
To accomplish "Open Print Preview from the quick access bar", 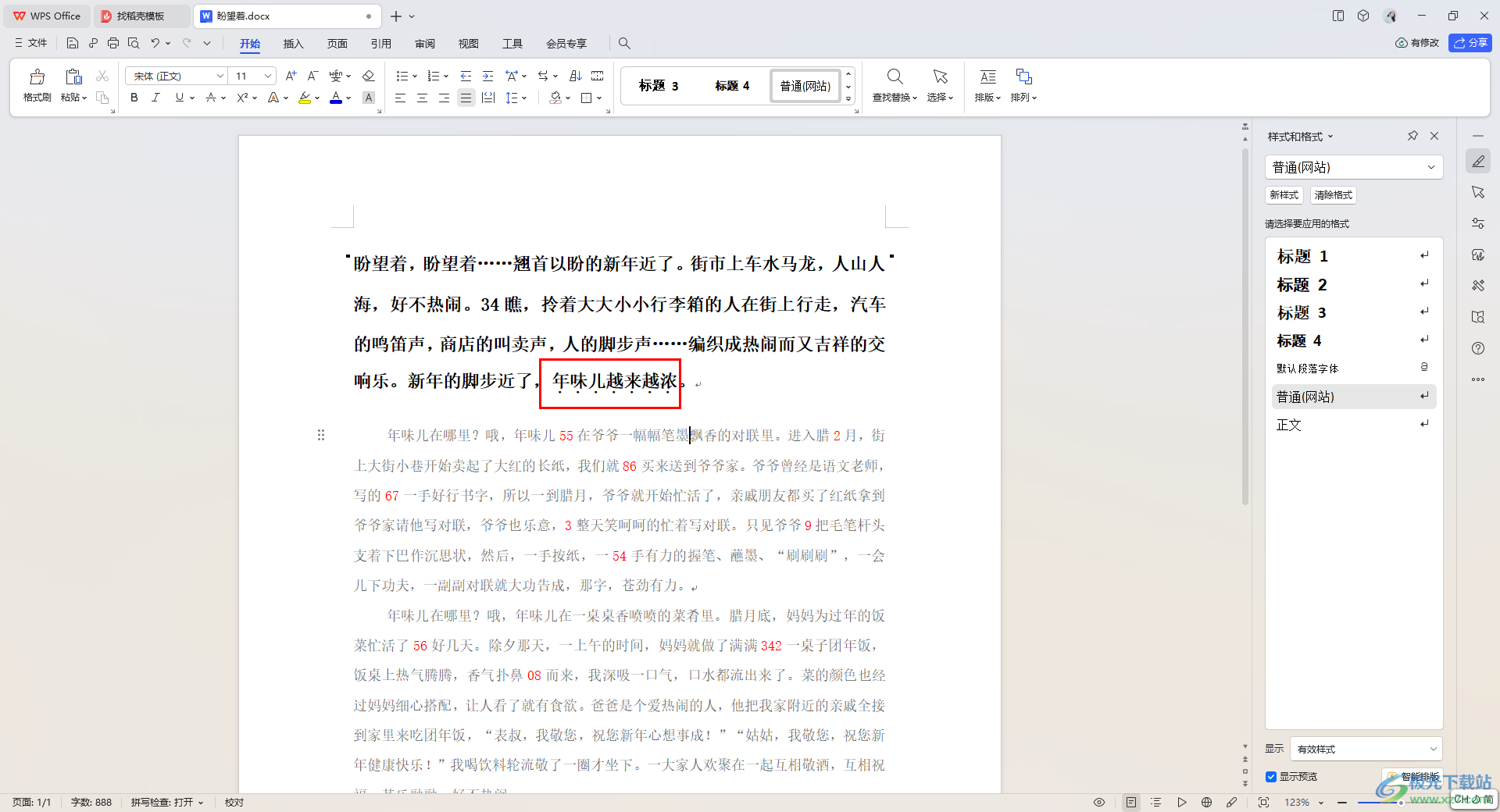I will click(x=134, y=44).
